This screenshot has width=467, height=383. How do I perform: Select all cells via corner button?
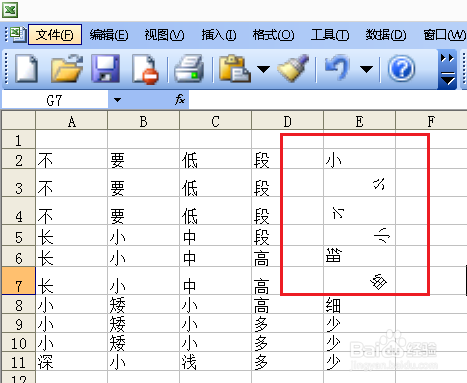[19, 120]
